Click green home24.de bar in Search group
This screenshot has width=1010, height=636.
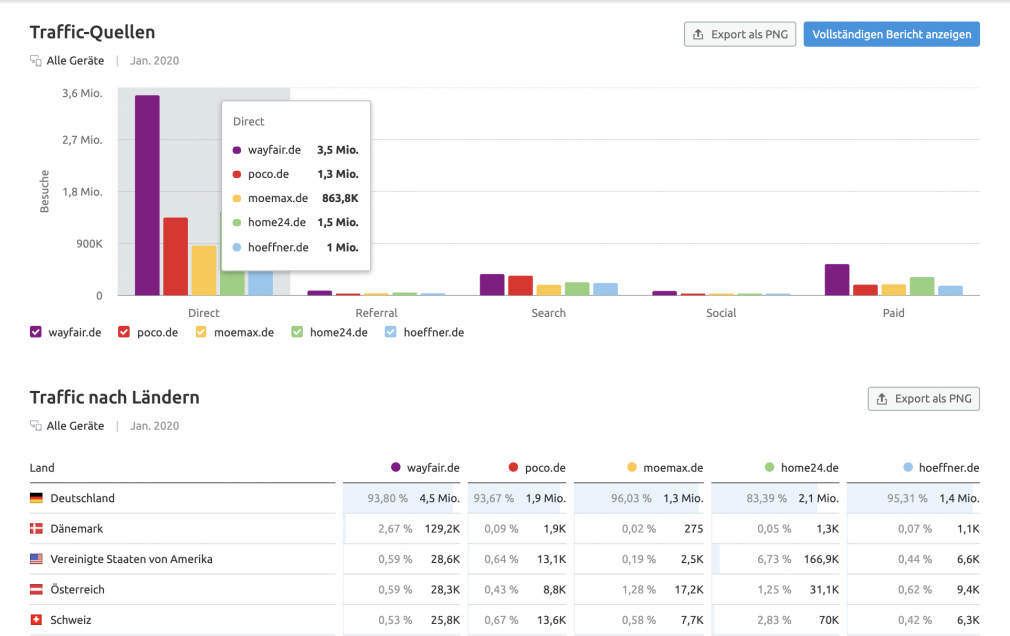(577, 289)
